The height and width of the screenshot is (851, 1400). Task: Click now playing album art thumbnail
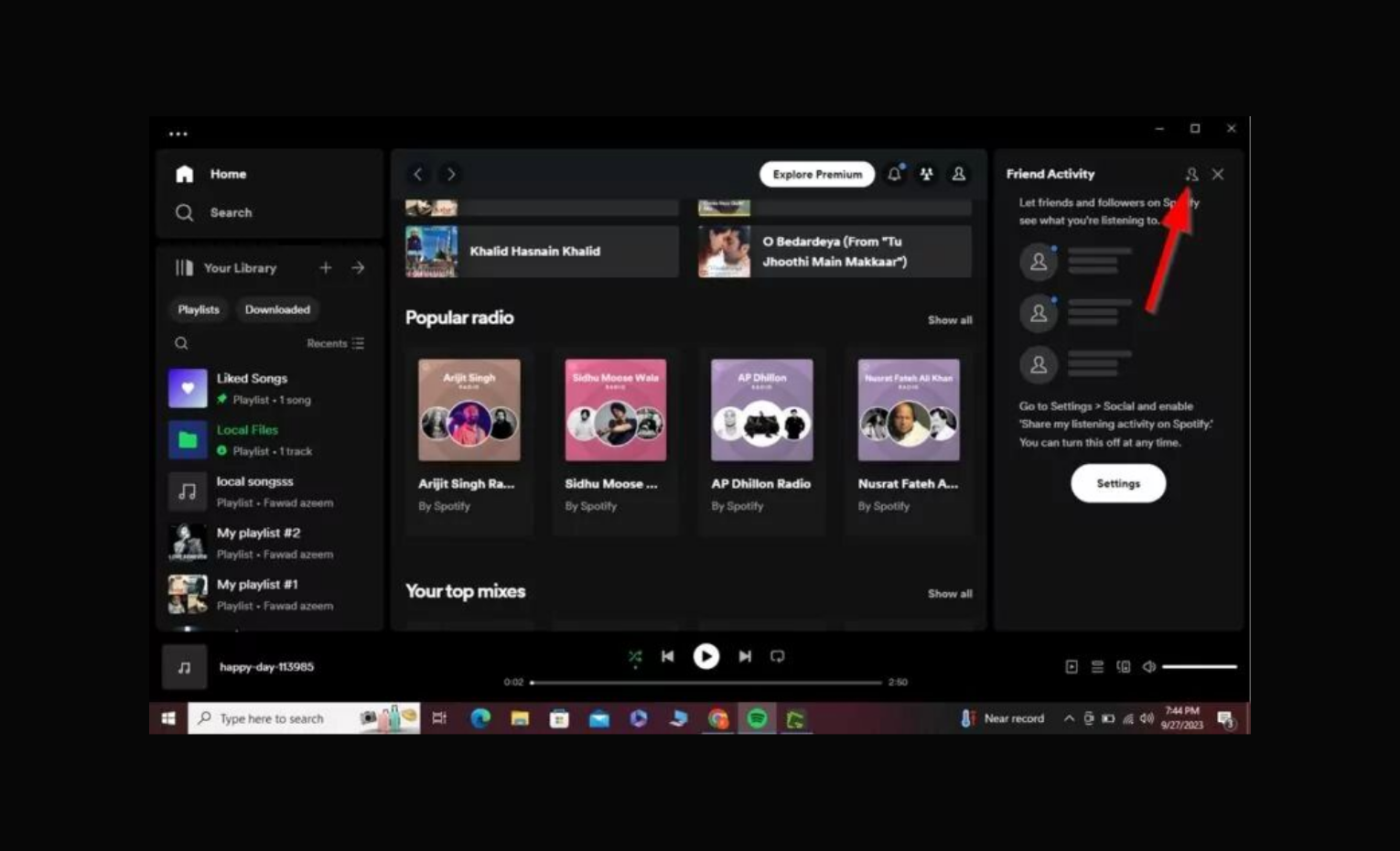pos(185,667)
